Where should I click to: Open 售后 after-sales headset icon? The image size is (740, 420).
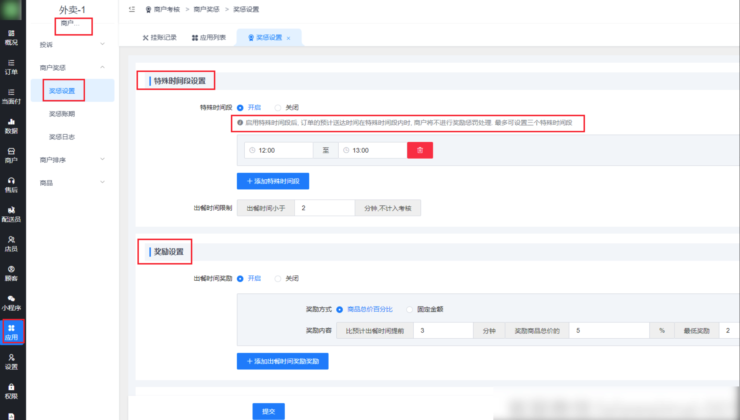tap(11, 185)
